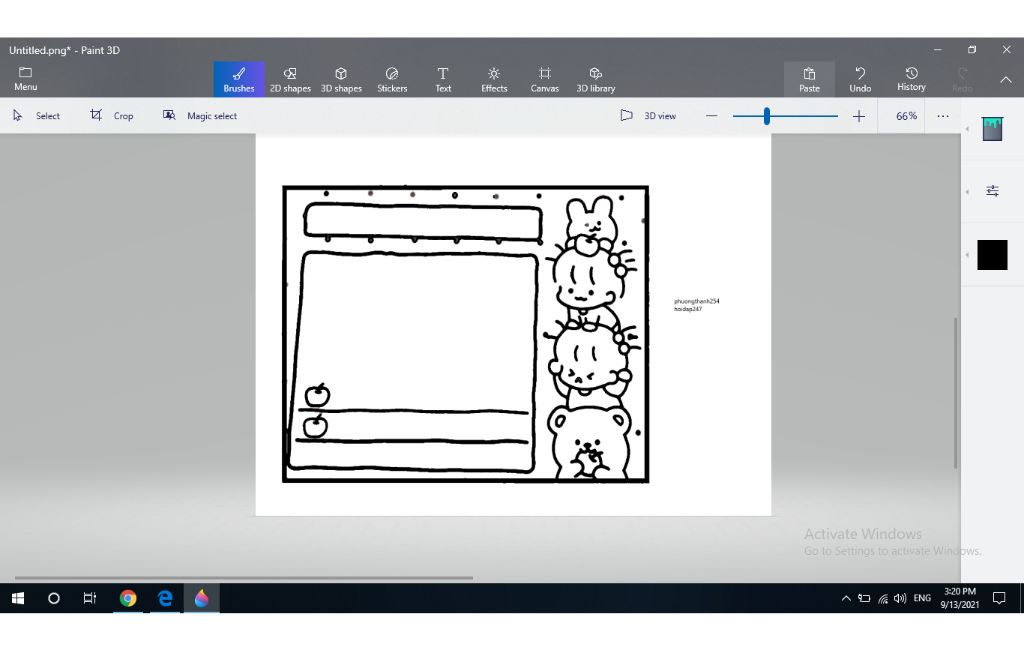Viewport: 1024px width, 650px height.
Task: Open the 3D library
Action: [596, 80]
